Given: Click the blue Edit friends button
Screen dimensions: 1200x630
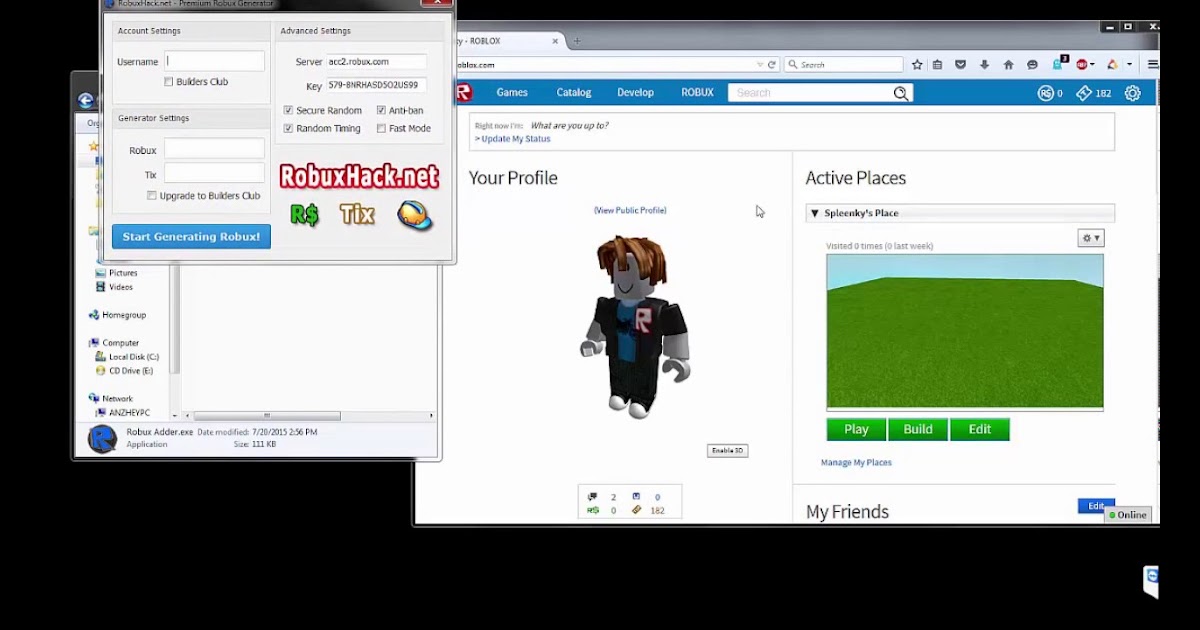Looking at the screenshot, I should [x=1095, y=506].
